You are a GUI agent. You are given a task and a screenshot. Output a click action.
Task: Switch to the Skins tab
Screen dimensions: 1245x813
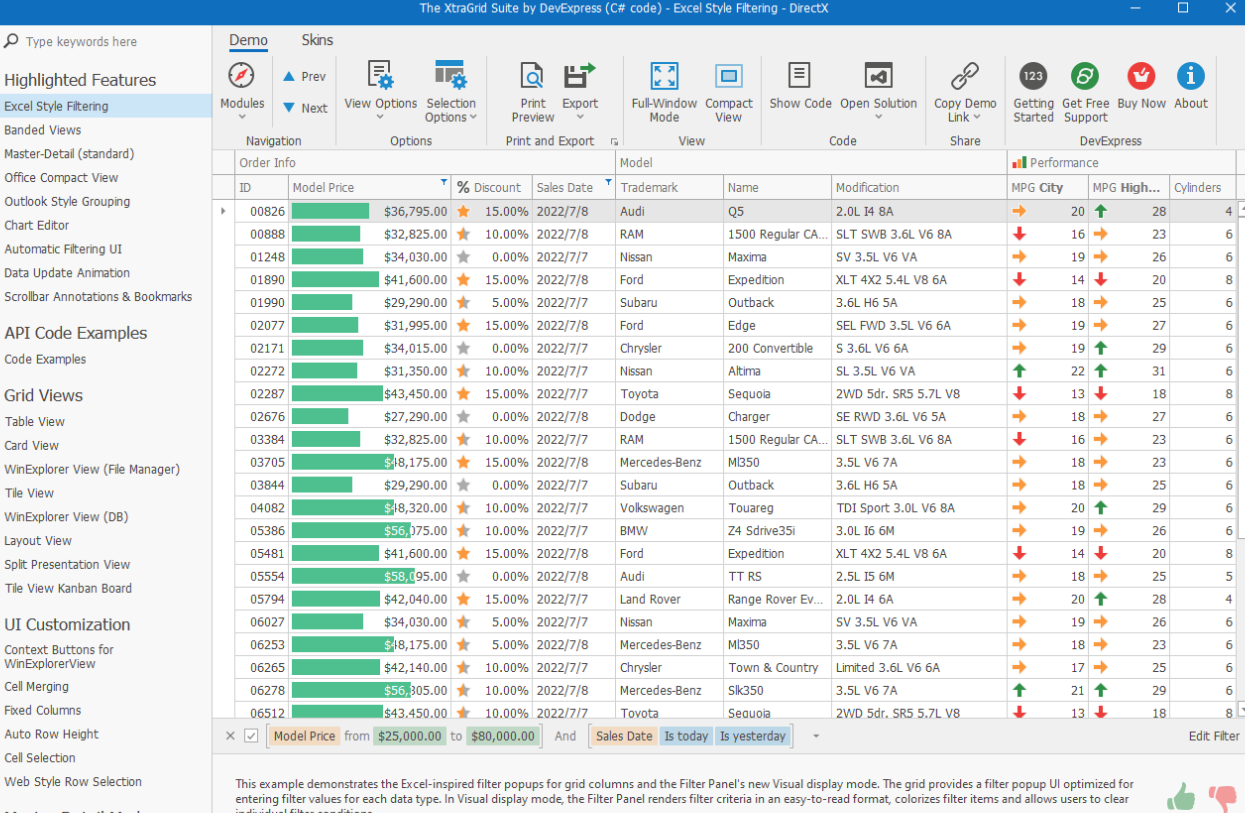317,40
